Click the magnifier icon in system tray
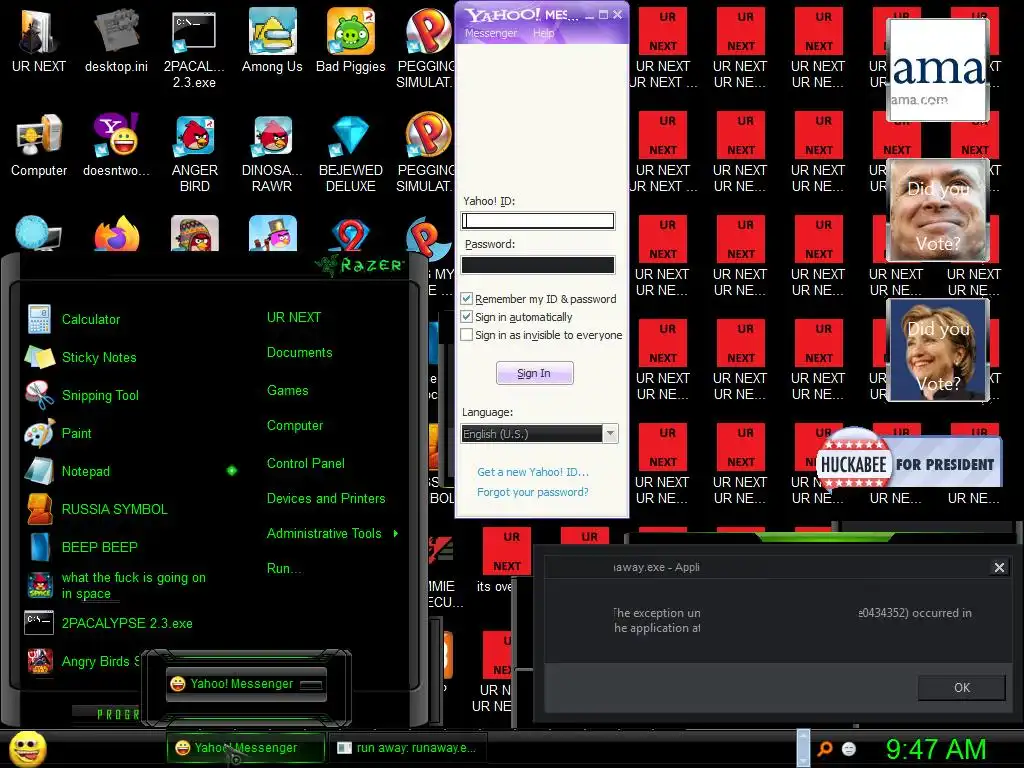Screen dimensions: 1024x768 pos(825,749)
